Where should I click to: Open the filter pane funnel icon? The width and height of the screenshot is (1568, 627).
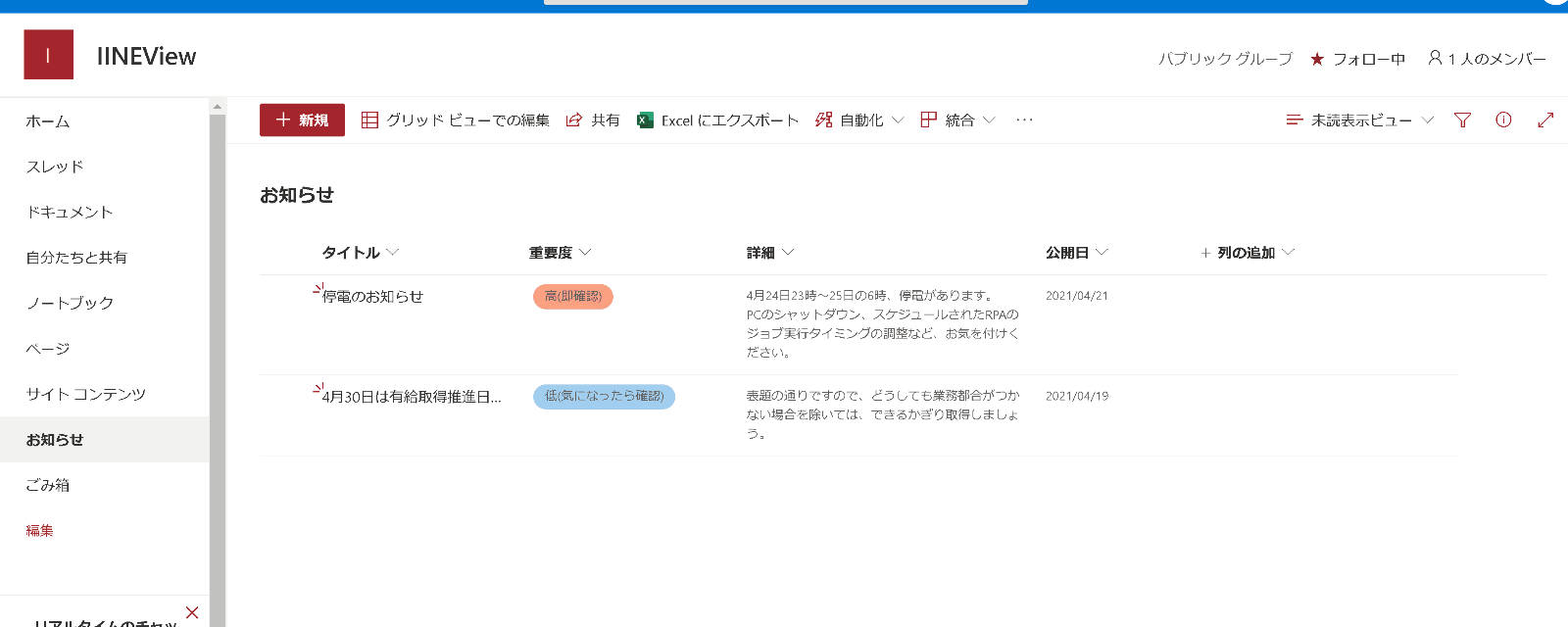pos(1462,120)
